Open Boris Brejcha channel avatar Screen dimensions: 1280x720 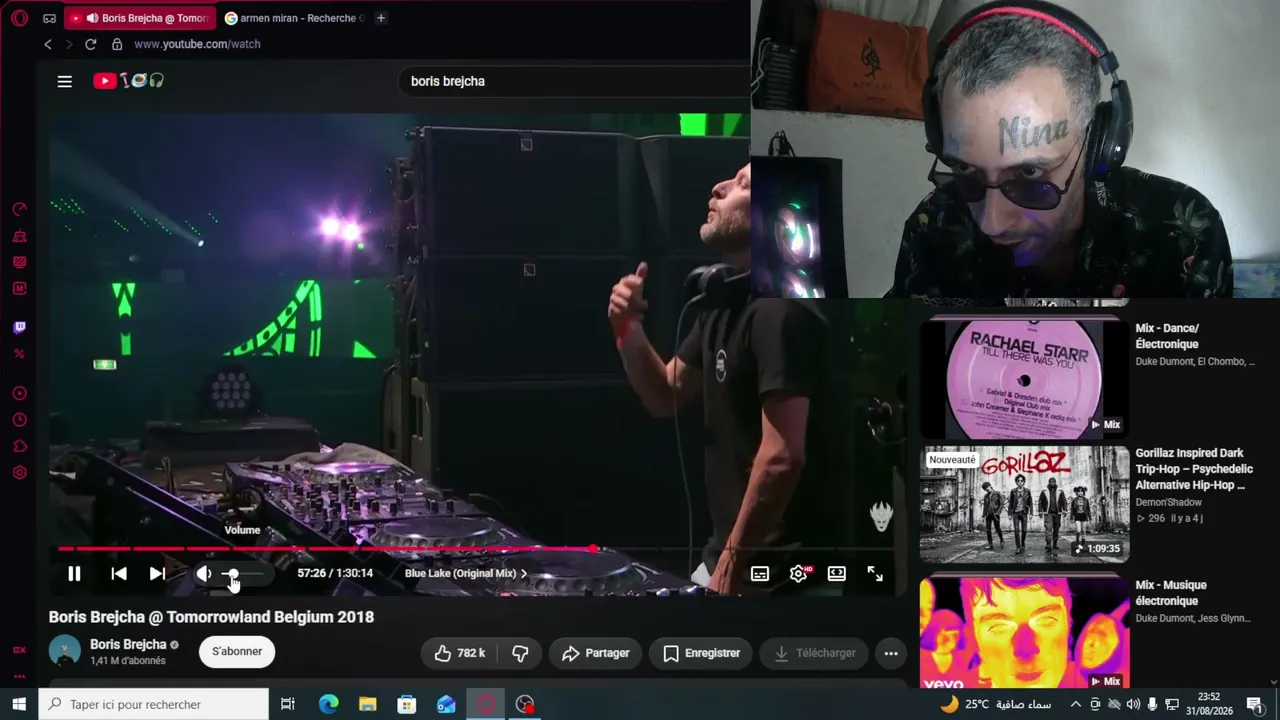pos(65,651)
